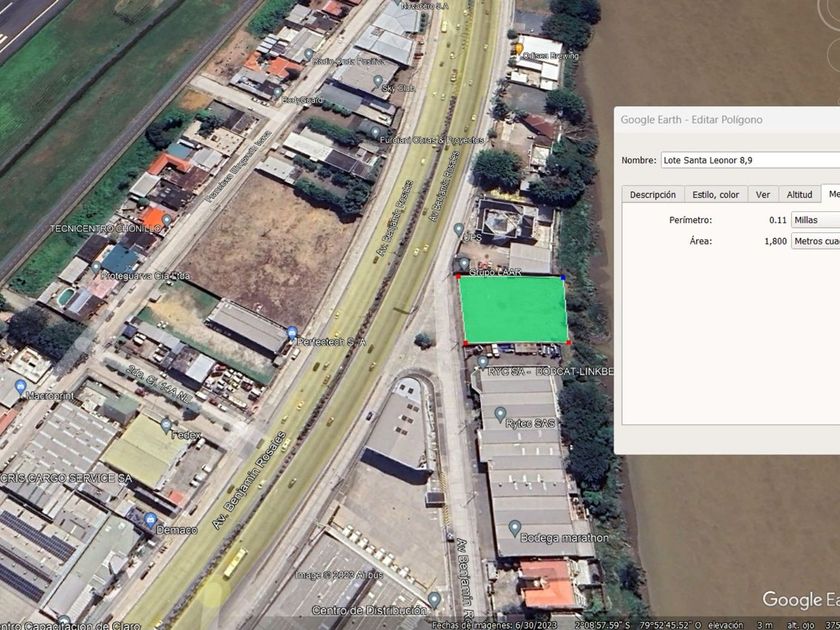
Task: Open the Centro de Distribución marker
Action: 434,599
